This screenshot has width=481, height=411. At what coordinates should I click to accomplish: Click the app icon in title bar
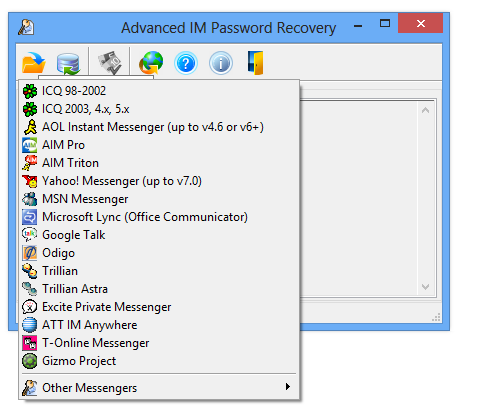coord(26,27)
